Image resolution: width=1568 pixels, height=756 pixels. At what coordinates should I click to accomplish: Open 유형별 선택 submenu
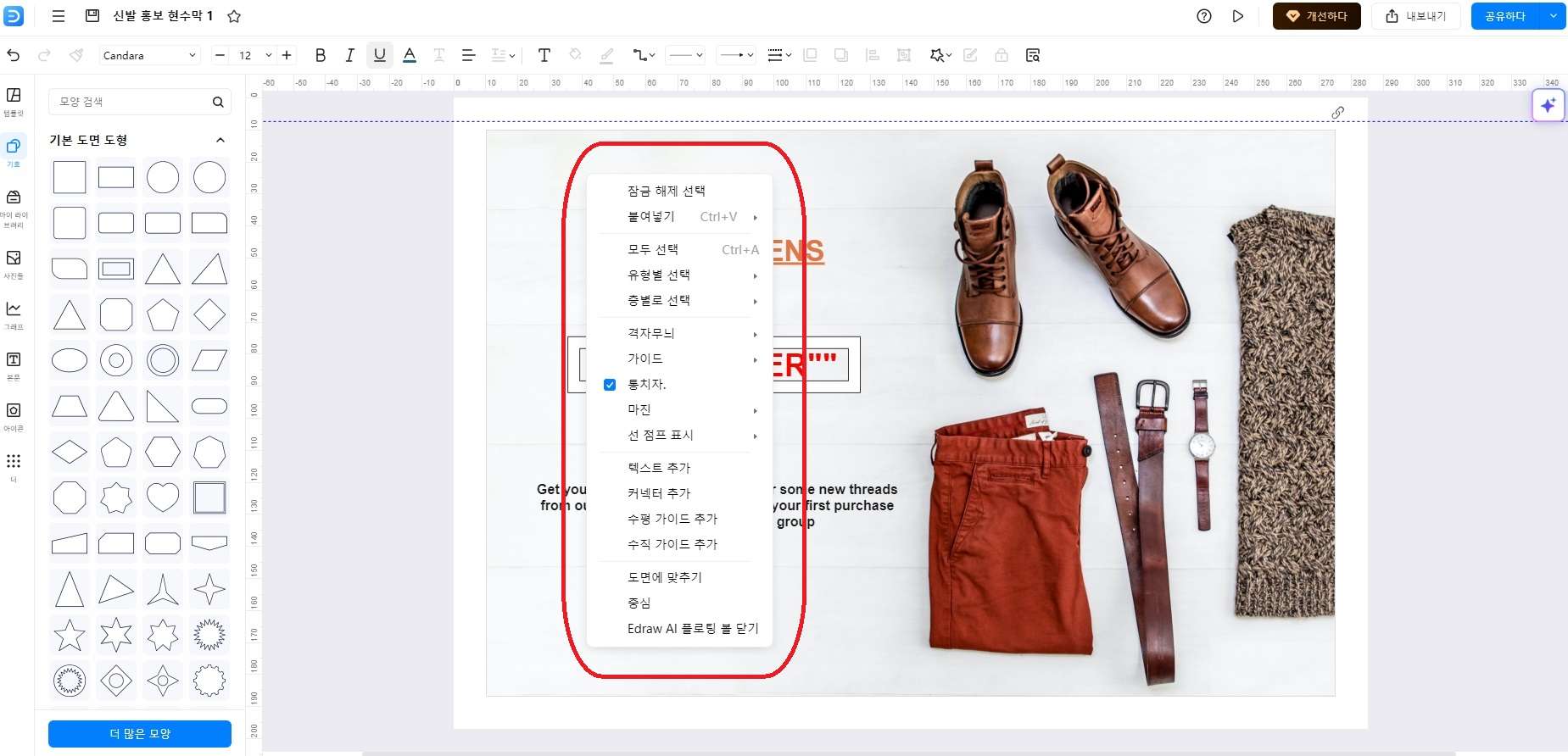679,275
